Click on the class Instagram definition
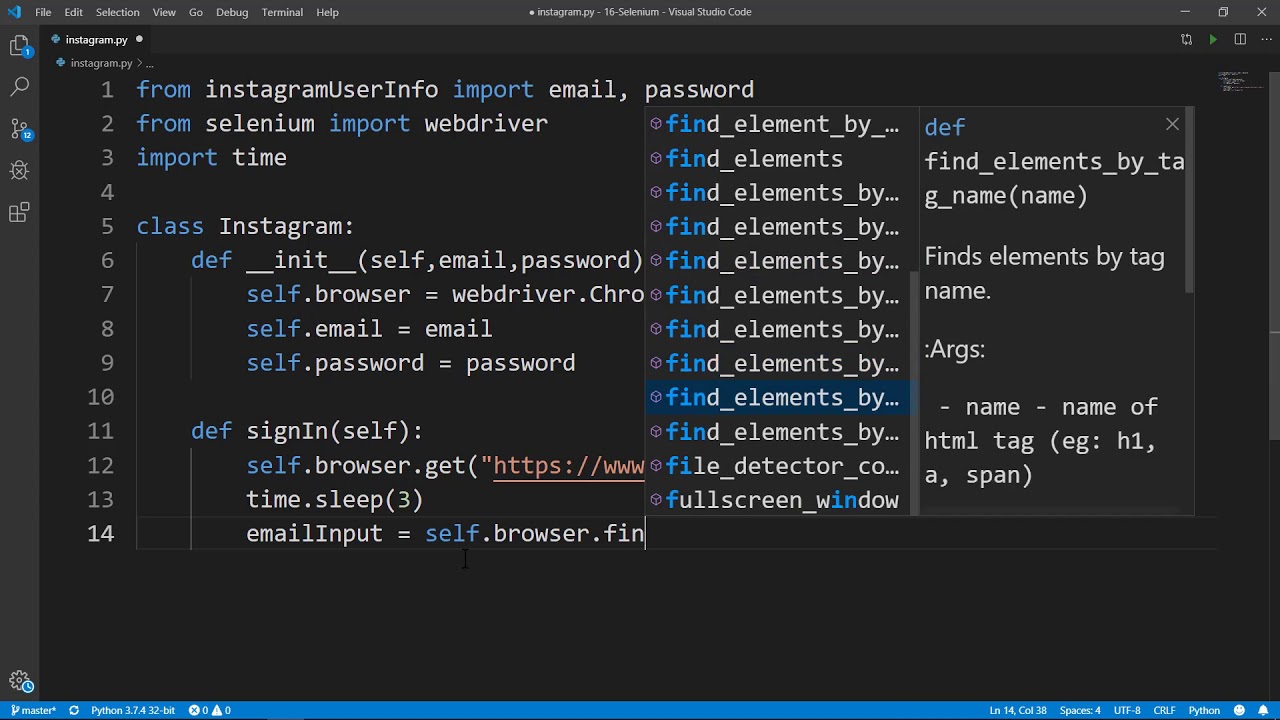Image resolution: width=1280 pixels, height=720 pixels. click(x=245, y=226)
